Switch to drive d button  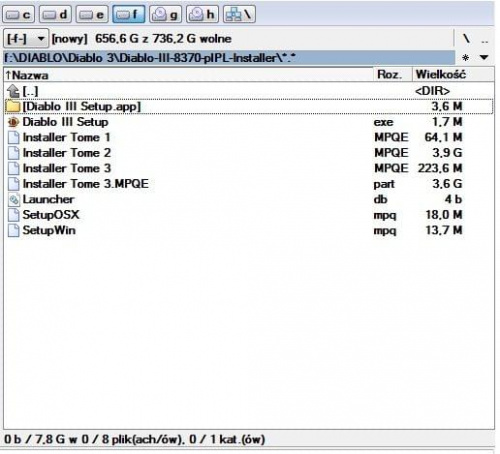(55, 14)
